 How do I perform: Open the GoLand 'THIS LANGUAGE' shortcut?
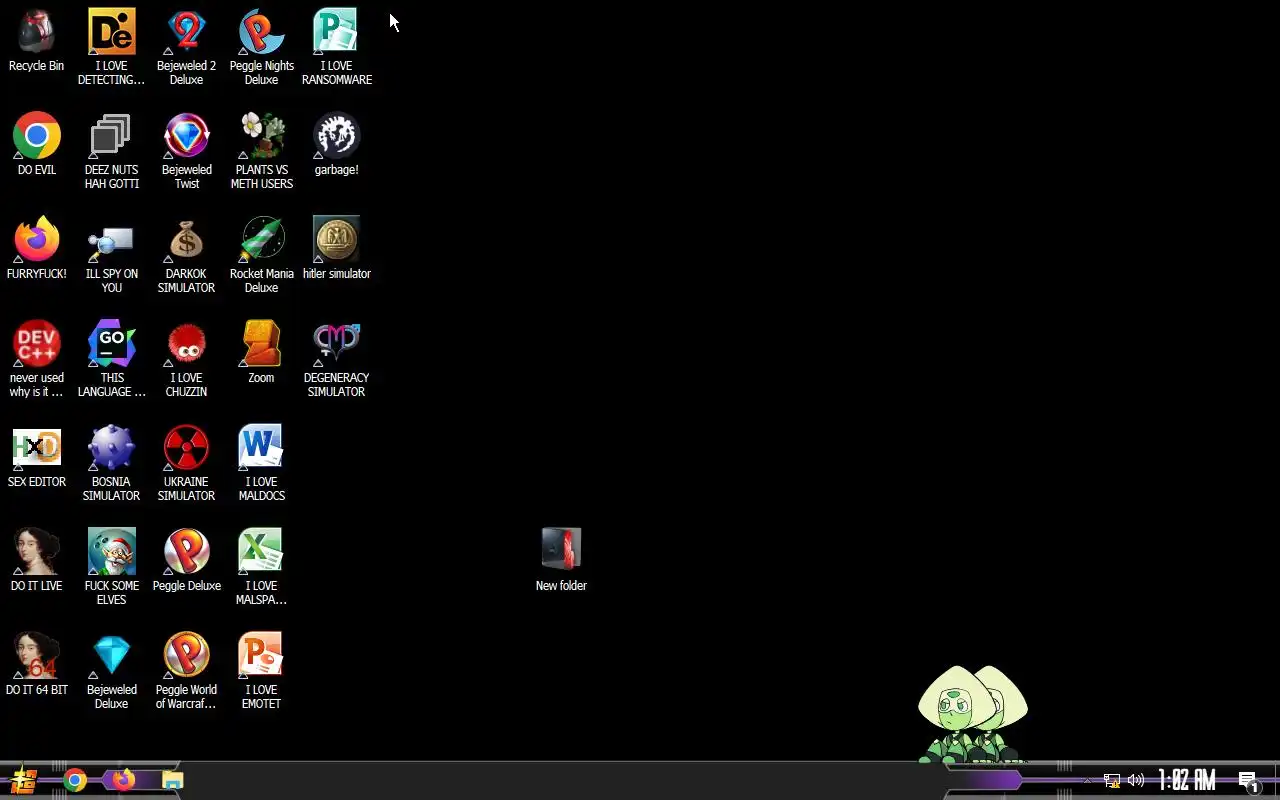(111, 343)
